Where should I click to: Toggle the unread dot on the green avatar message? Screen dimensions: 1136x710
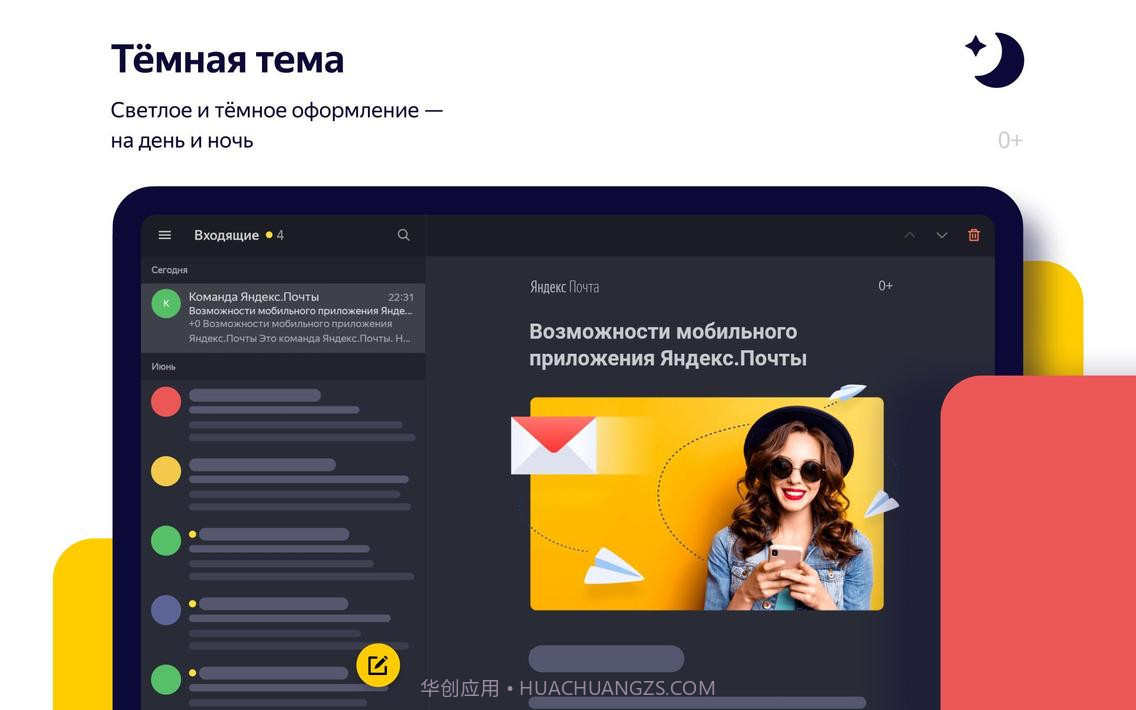click(x=192, y=534)
